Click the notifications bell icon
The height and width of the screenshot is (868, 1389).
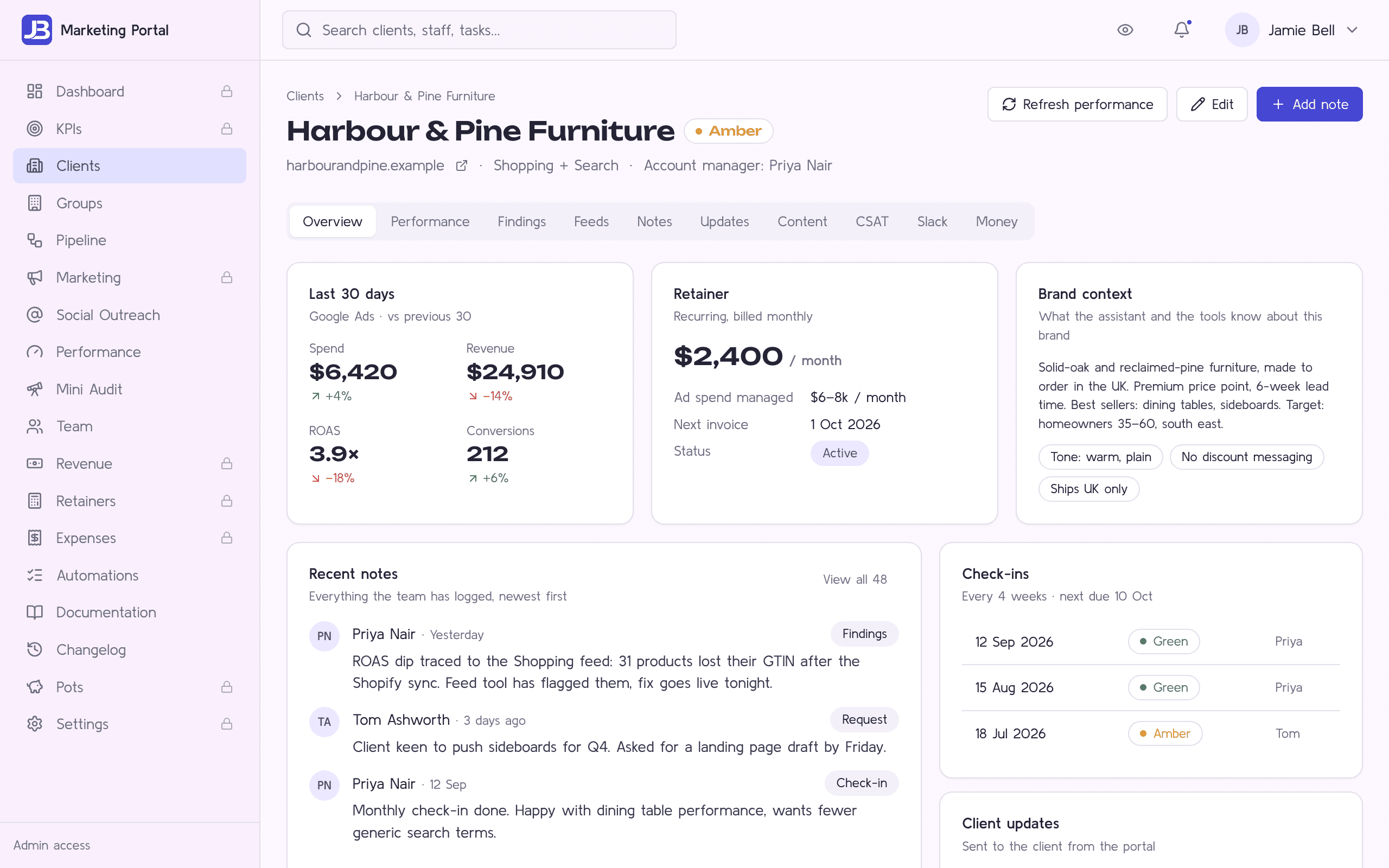[x=1182, y=30]
